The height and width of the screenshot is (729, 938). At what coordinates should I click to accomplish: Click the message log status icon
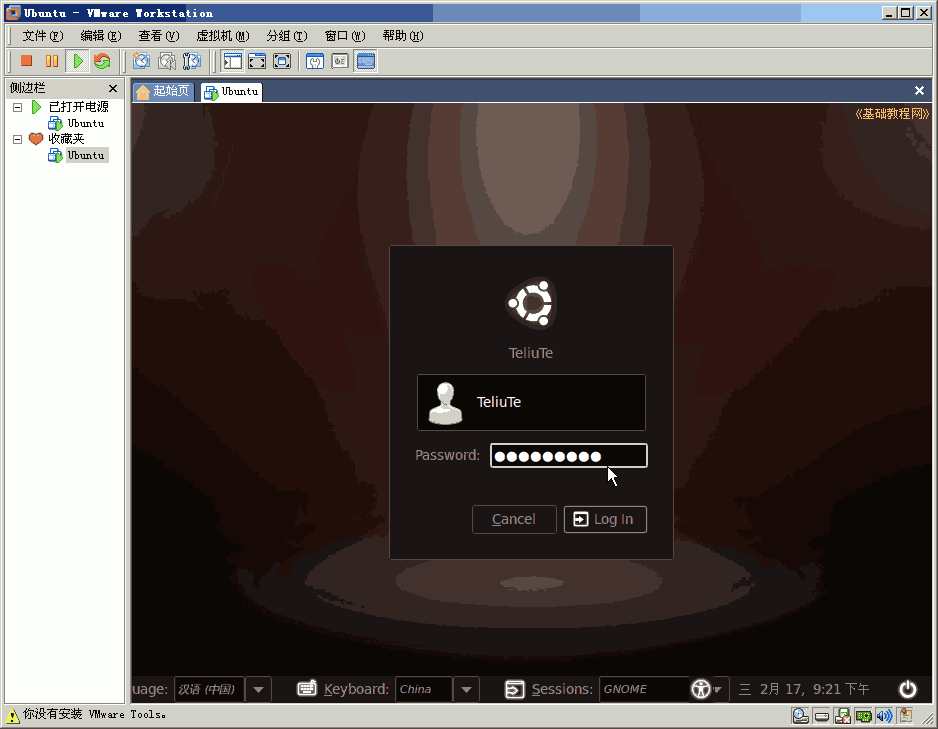point(906,716)
